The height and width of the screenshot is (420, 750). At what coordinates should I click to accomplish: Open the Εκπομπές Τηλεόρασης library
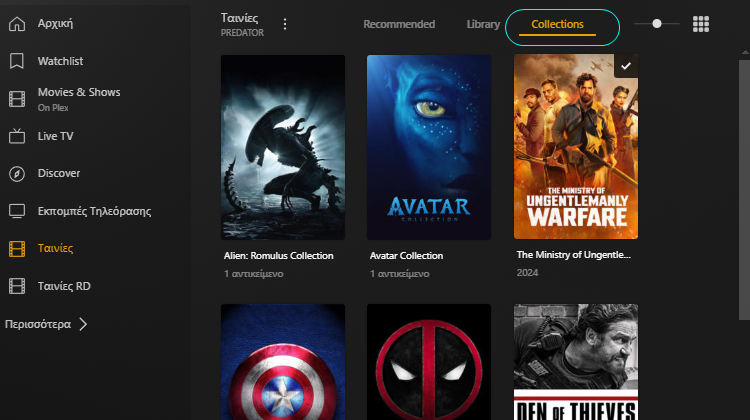tap(94, 211)
